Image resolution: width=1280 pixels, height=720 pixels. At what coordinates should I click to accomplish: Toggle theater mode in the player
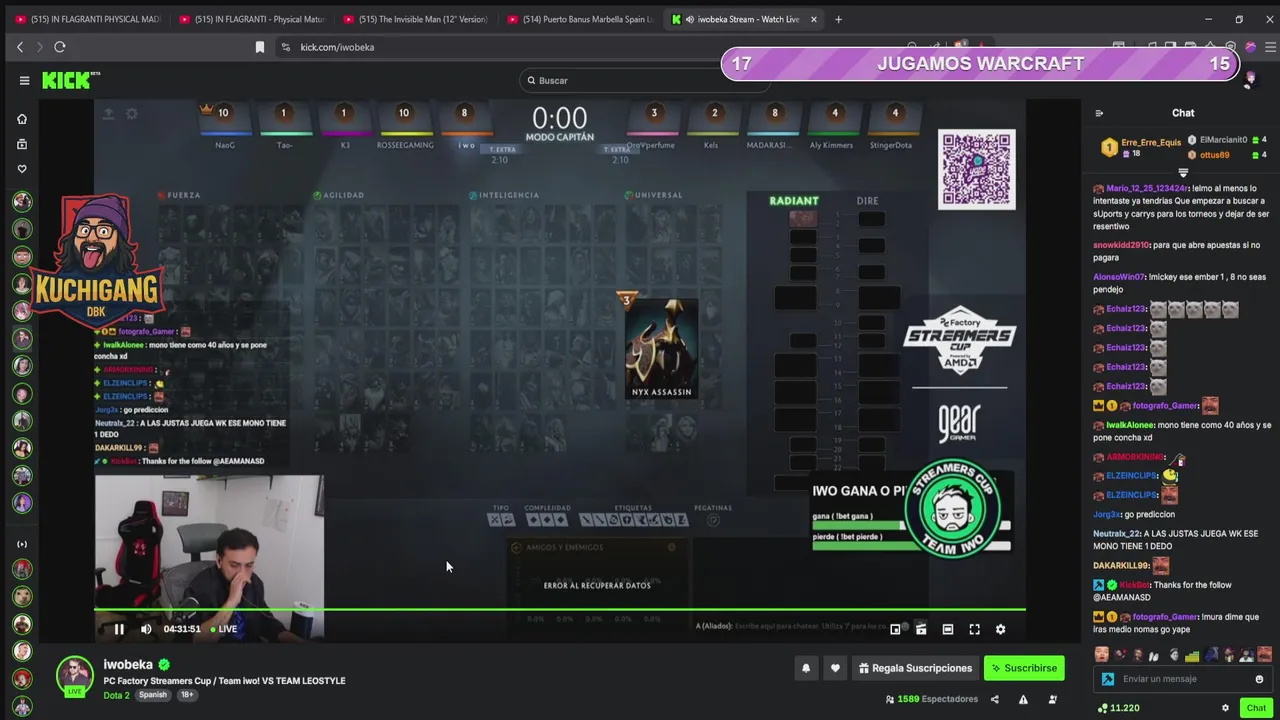(x=947, y=629)
